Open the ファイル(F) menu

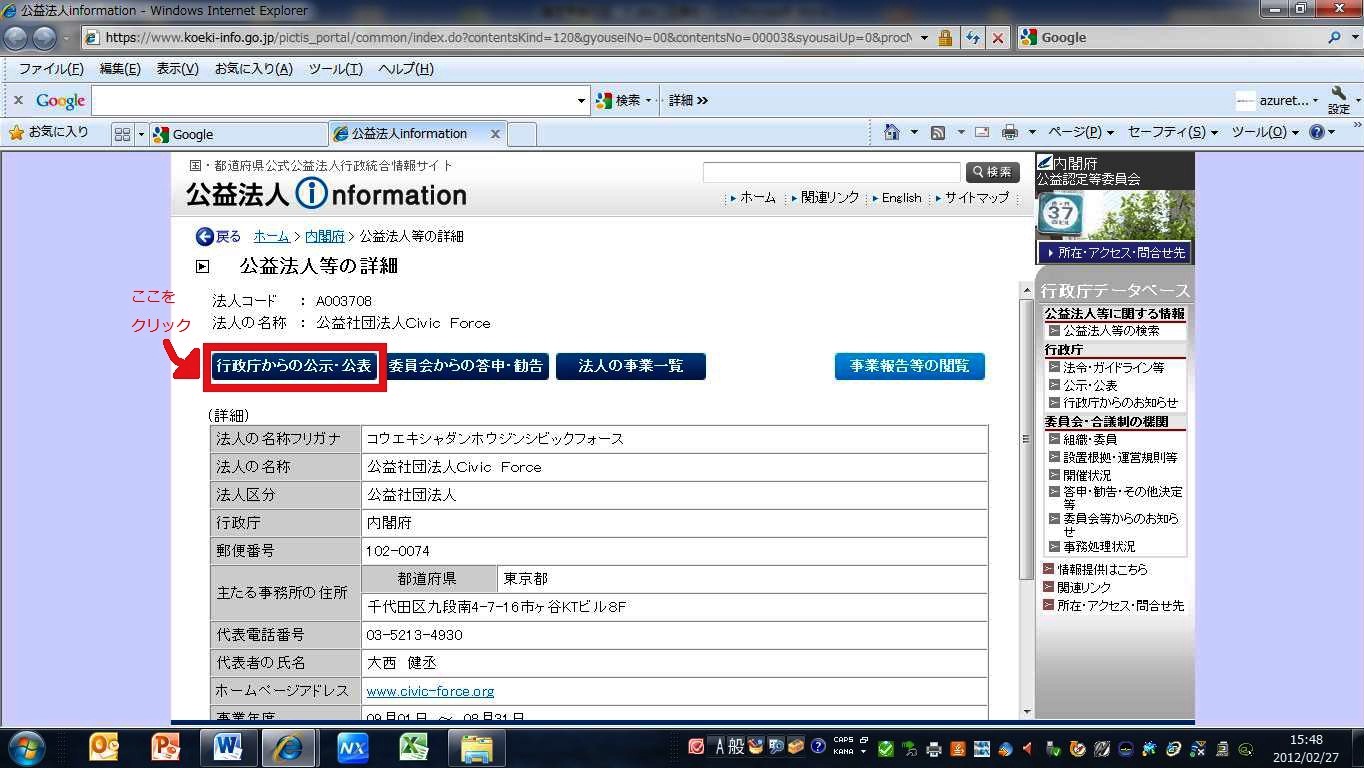pyautogui.click(x=52, y=69)
